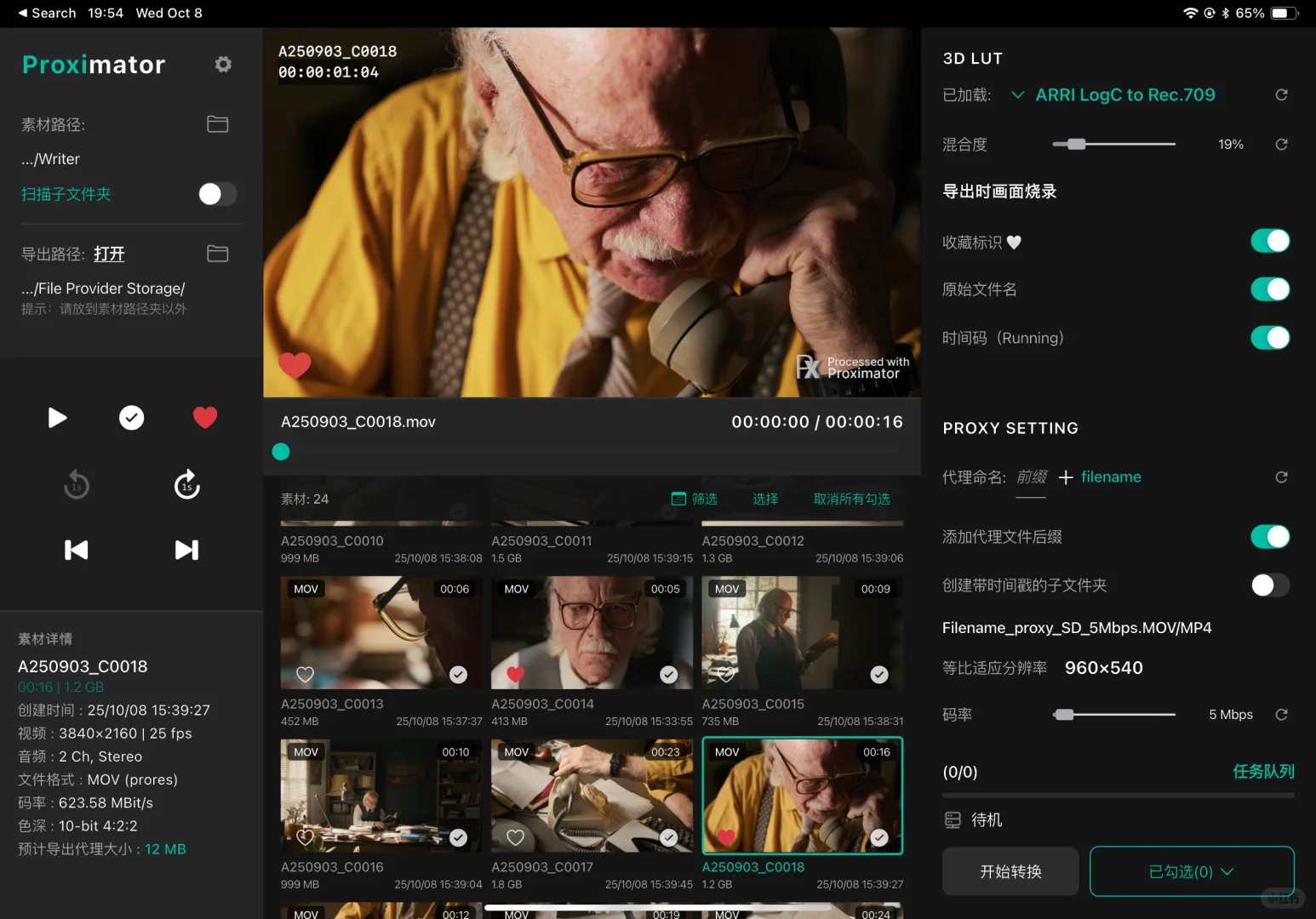Reset the bitrate value
This screenshot has width=1316, height=919.
tap(1281, 715)
